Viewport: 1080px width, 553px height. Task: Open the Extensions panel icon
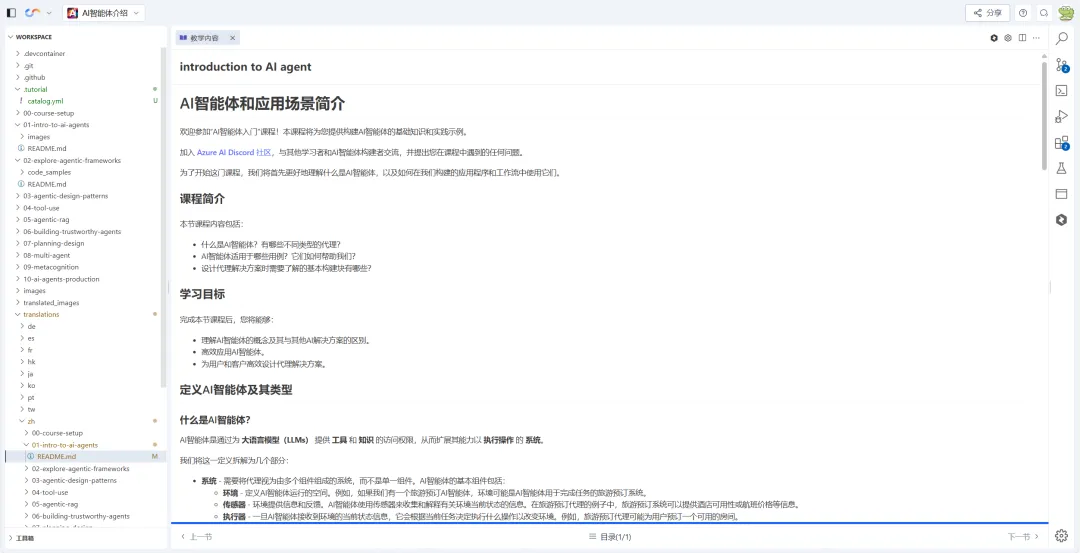click(1061, 143)
